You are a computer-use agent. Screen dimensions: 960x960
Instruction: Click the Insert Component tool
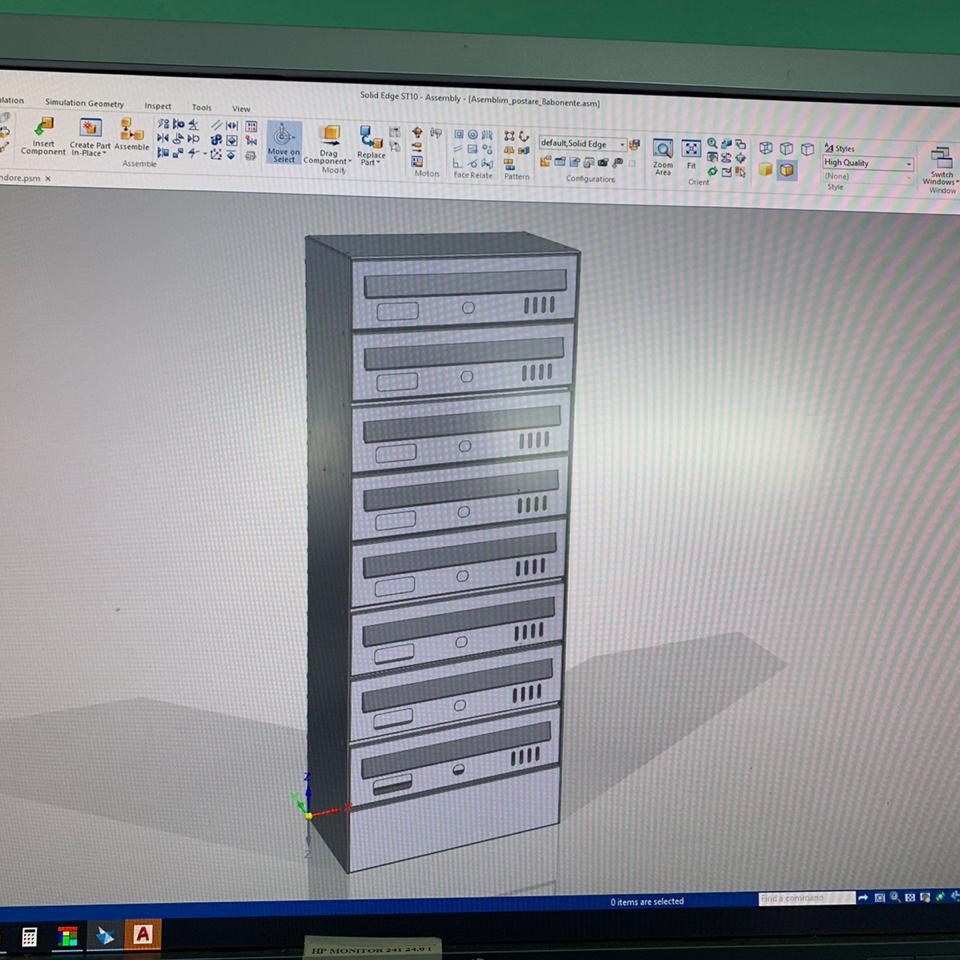coord(43,134)
